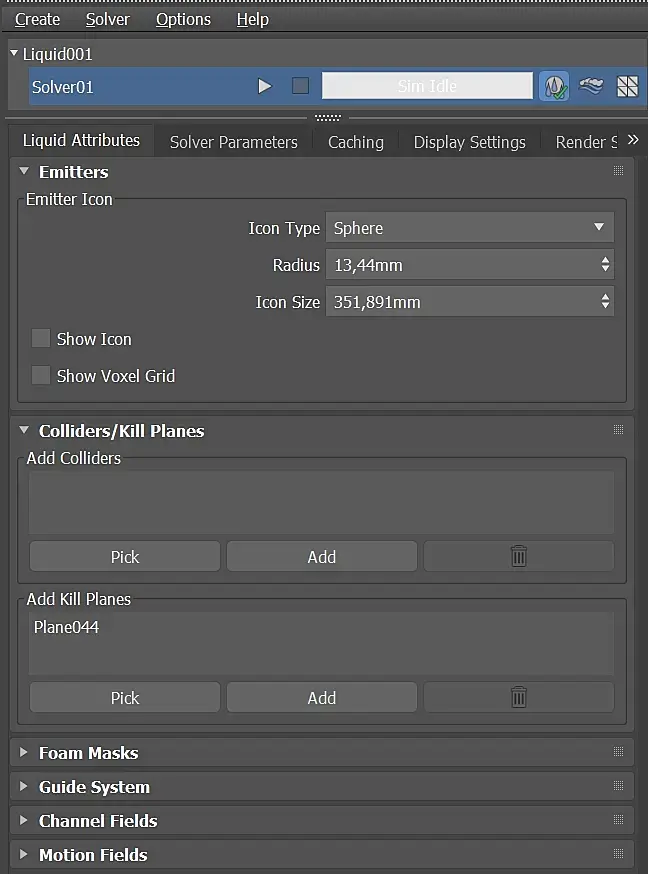Viewport: 648px width, 874px height.
Task: Click the Emitters rollout grip handle
Action: point(618,171)
